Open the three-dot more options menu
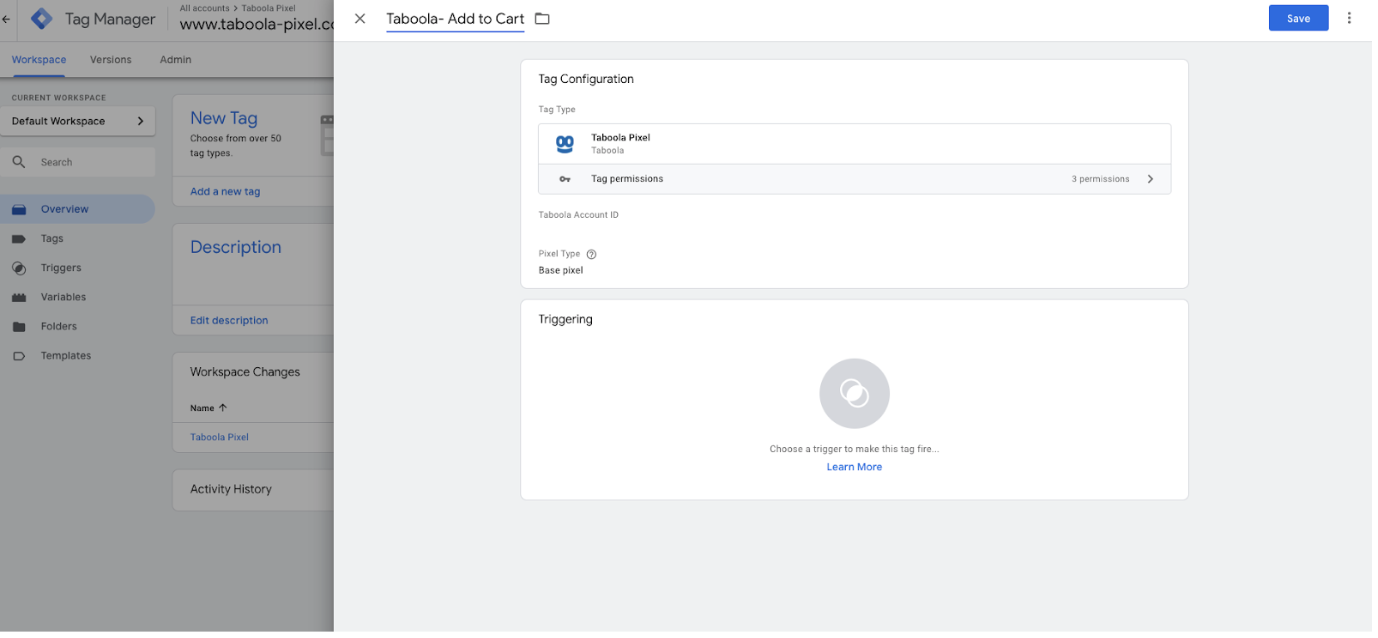Screen dimensions: 1378x638 (1349, 18)
